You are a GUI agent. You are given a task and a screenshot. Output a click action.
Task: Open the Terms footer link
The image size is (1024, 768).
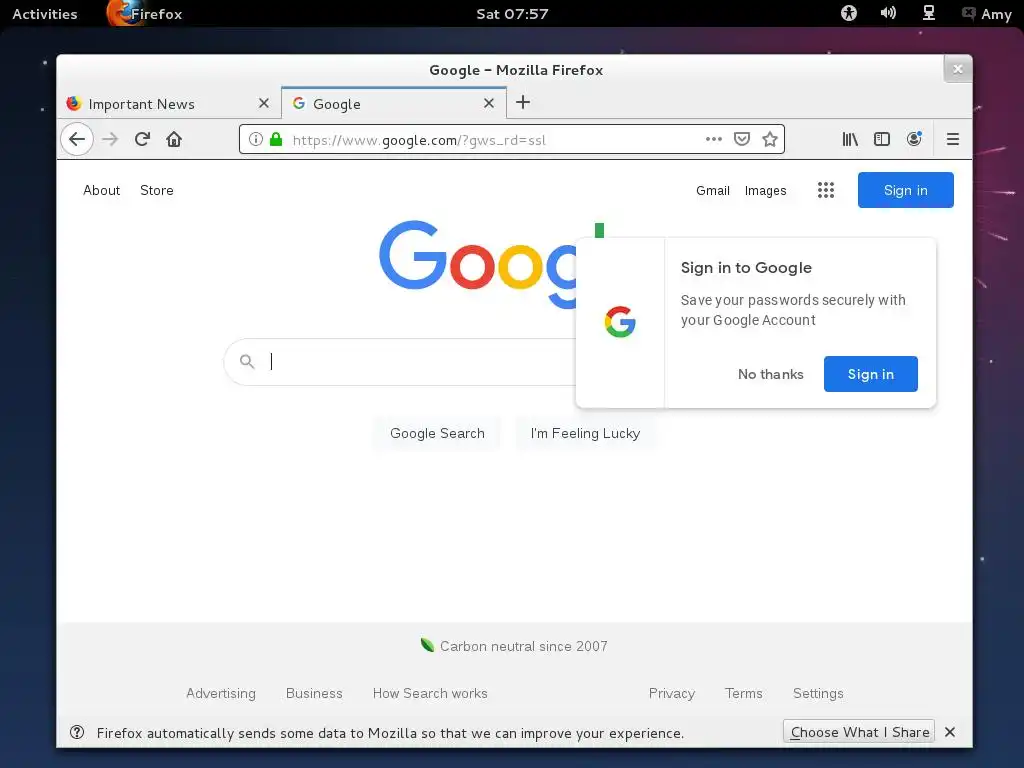tap(743, 694)
